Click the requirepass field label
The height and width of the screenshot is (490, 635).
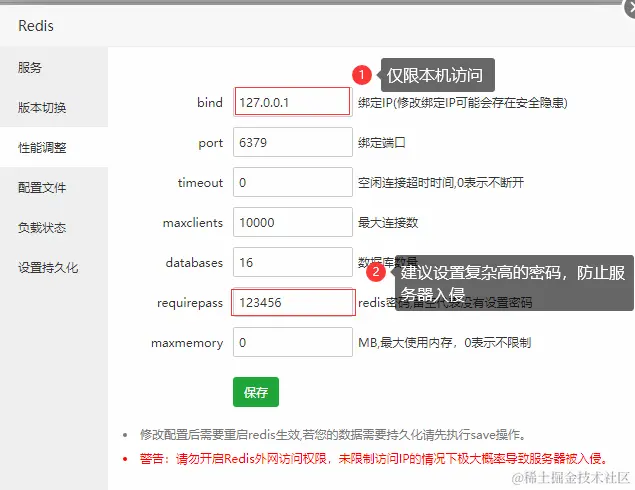click(190, 303)
